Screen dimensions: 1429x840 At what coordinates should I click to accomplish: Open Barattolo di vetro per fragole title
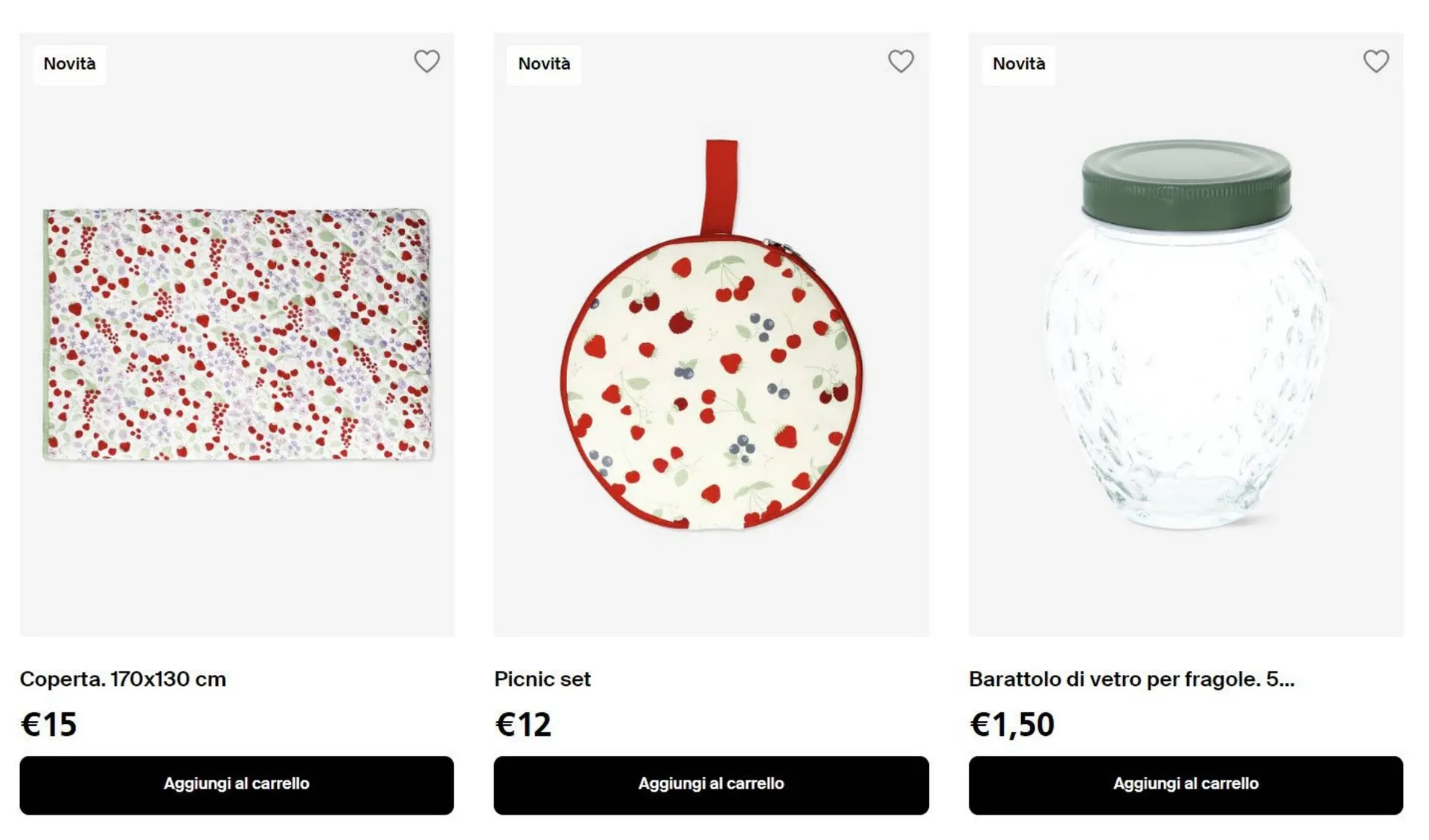pos(1131,679)
